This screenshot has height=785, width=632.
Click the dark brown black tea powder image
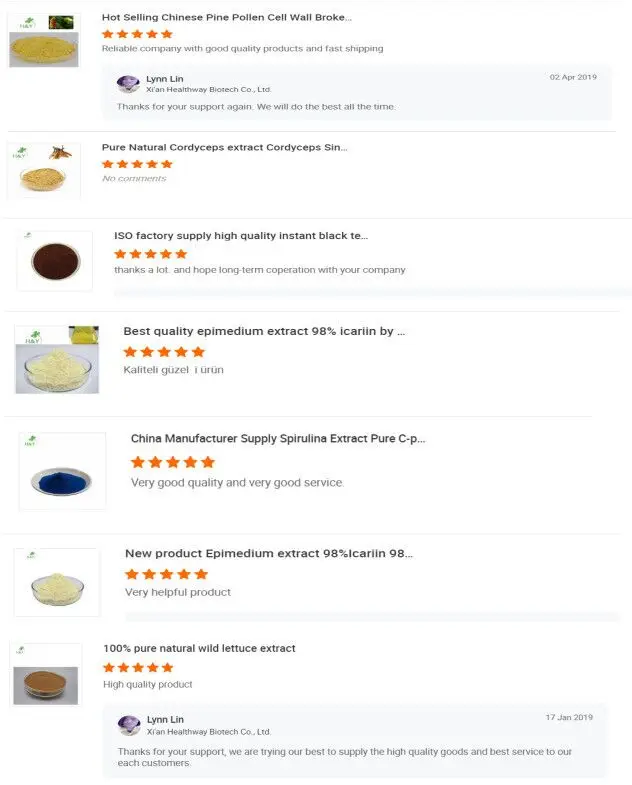coord(55,261)
